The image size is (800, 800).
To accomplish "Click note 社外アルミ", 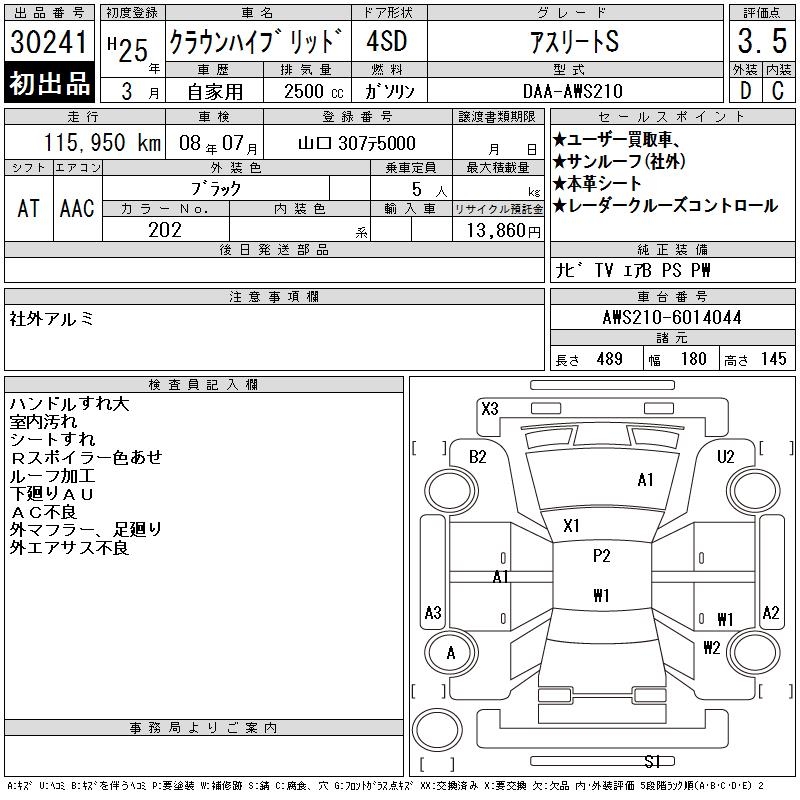I will click(x=52, y=318).
